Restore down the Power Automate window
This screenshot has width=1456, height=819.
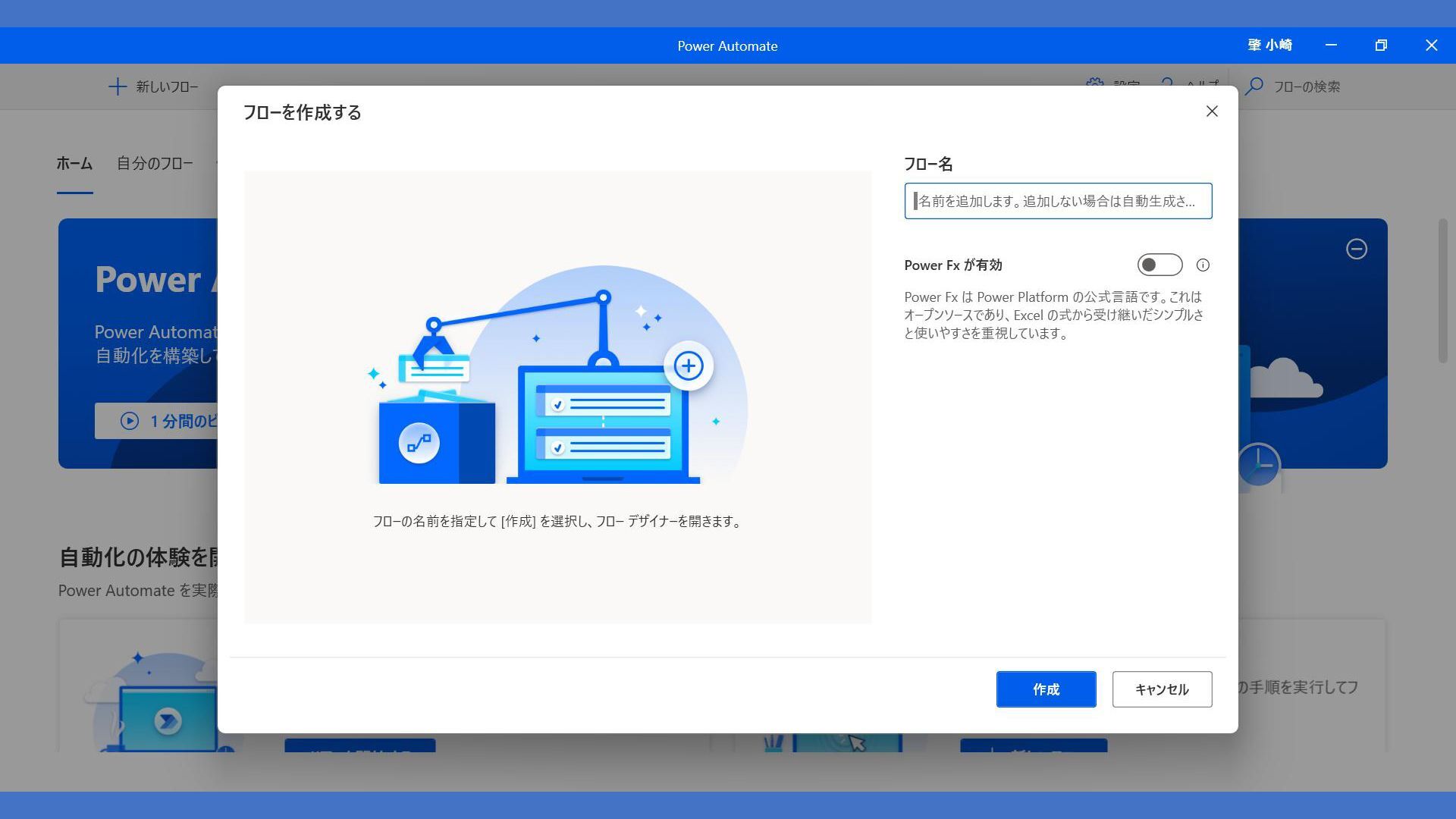(1381, 45)
